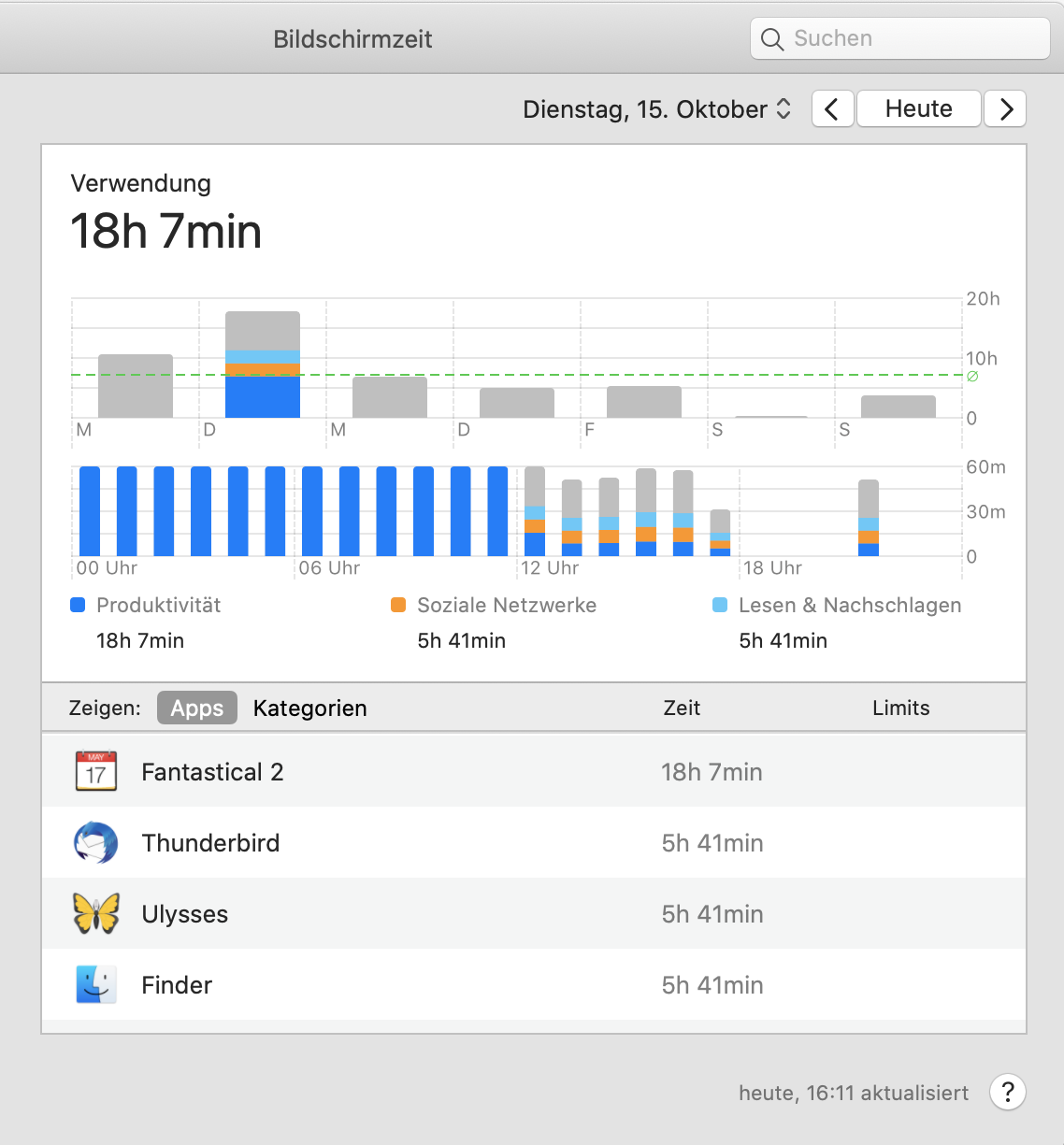Click the Finder app icon
The image size is (1064, 1145).
point(95,985)
